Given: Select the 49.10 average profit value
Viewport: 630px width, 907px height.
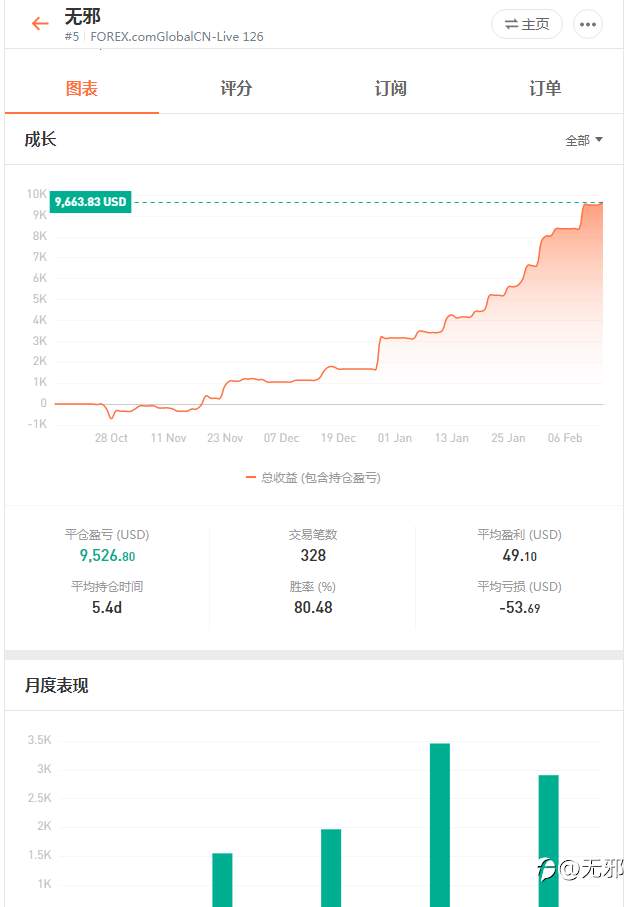Looking at the screenshot, I should click(520, 555).
